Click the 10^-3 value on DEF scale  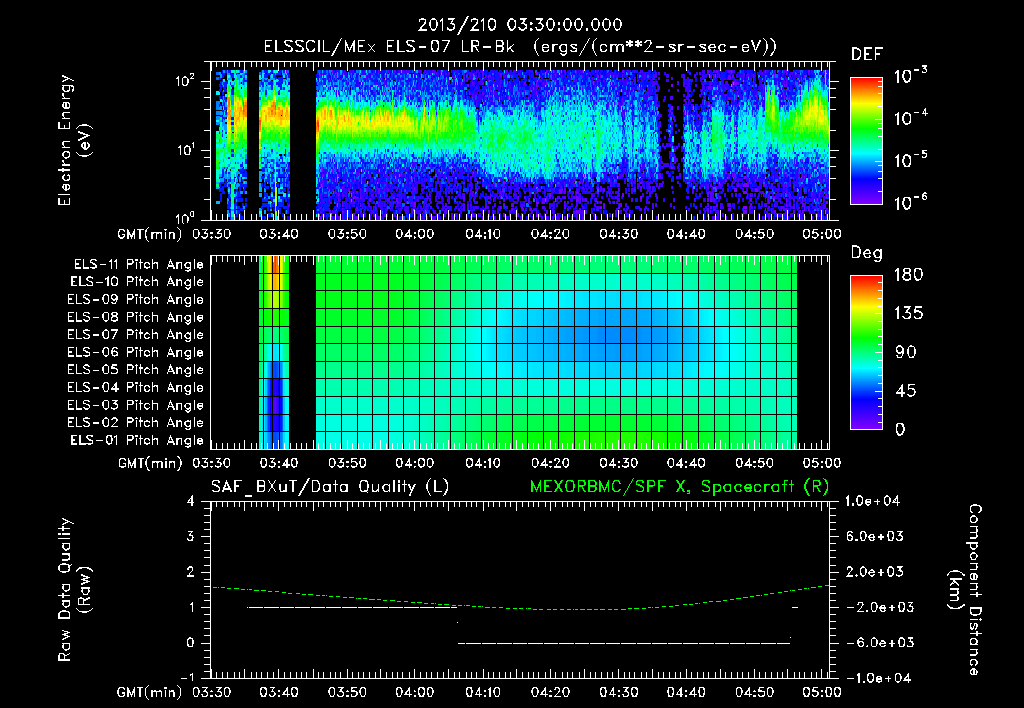pos(910,76)
